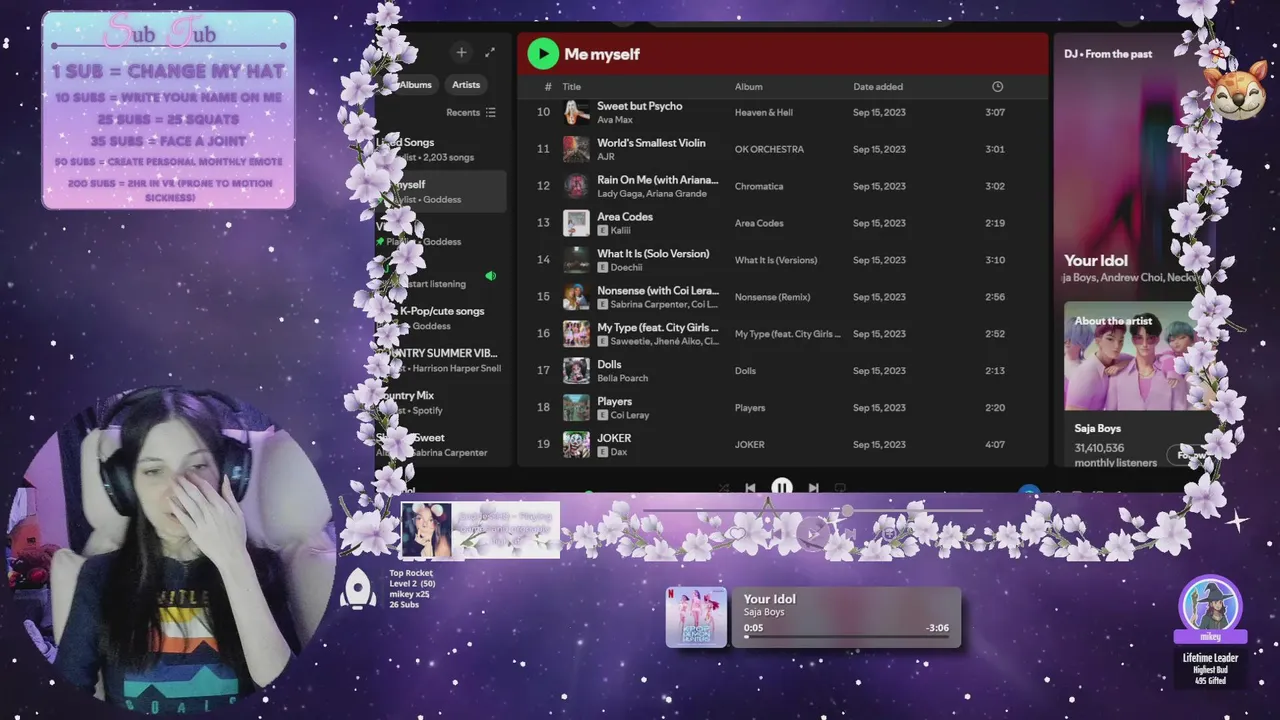1280x720 pixels.
Task: Open Nonsense album art thumbnail
Action: click(576, 297)
